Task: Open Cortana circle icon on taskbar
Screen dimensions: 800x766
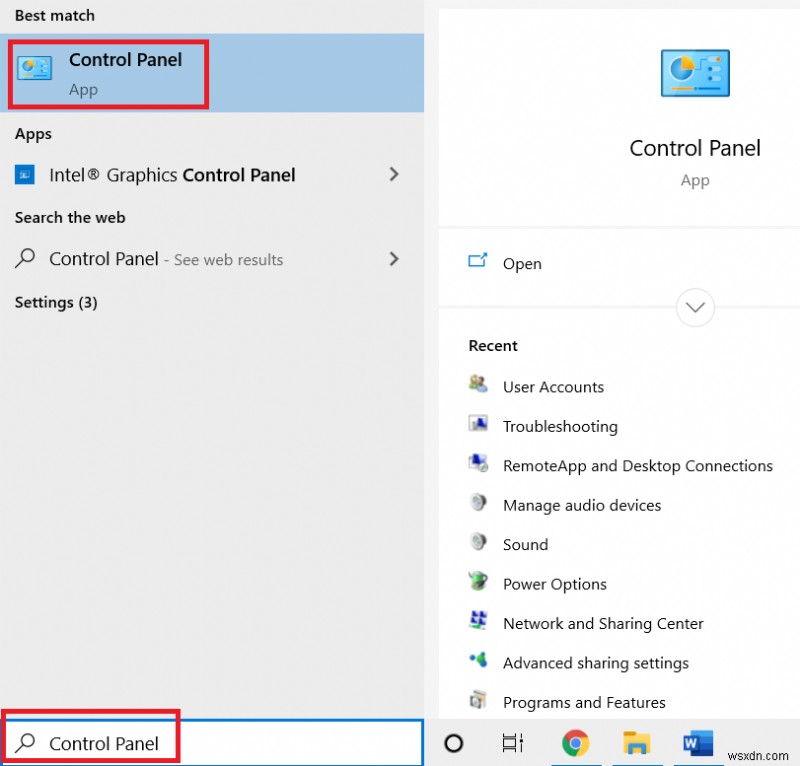Action: [454, 743]
